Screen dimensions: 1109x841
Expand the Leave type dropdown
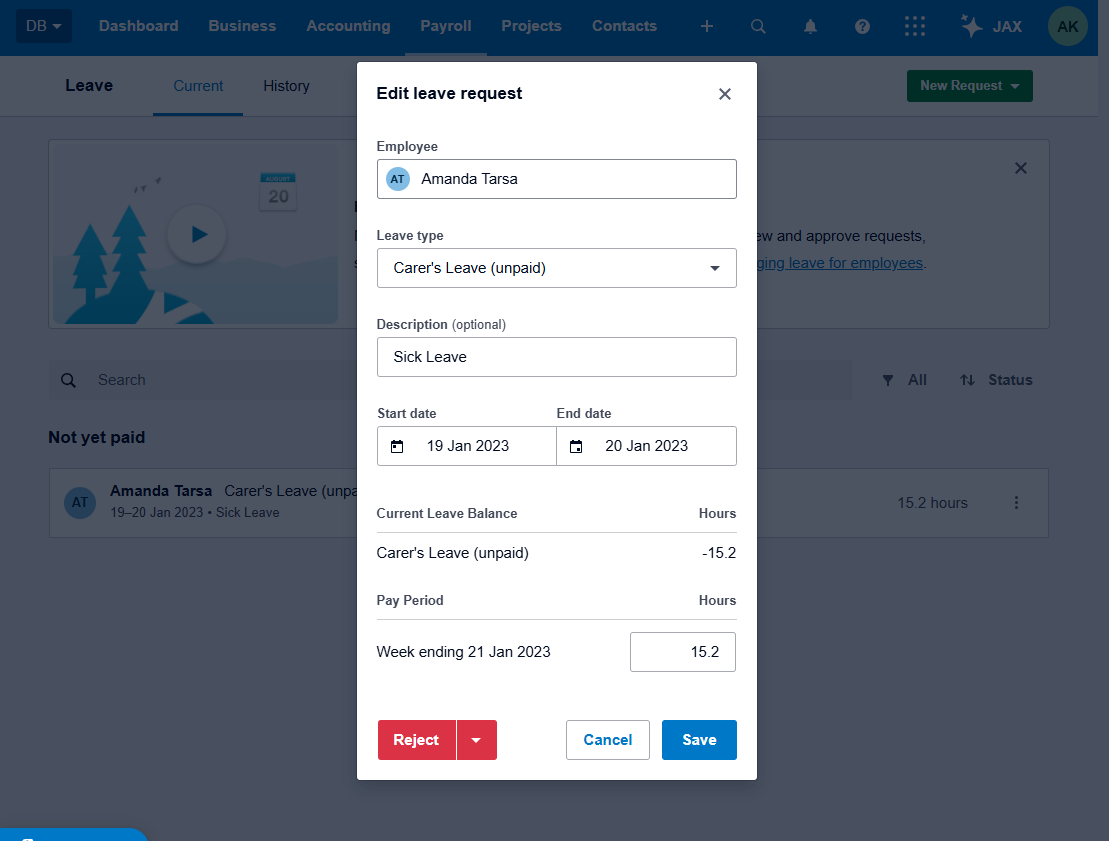tap(714, 269)
